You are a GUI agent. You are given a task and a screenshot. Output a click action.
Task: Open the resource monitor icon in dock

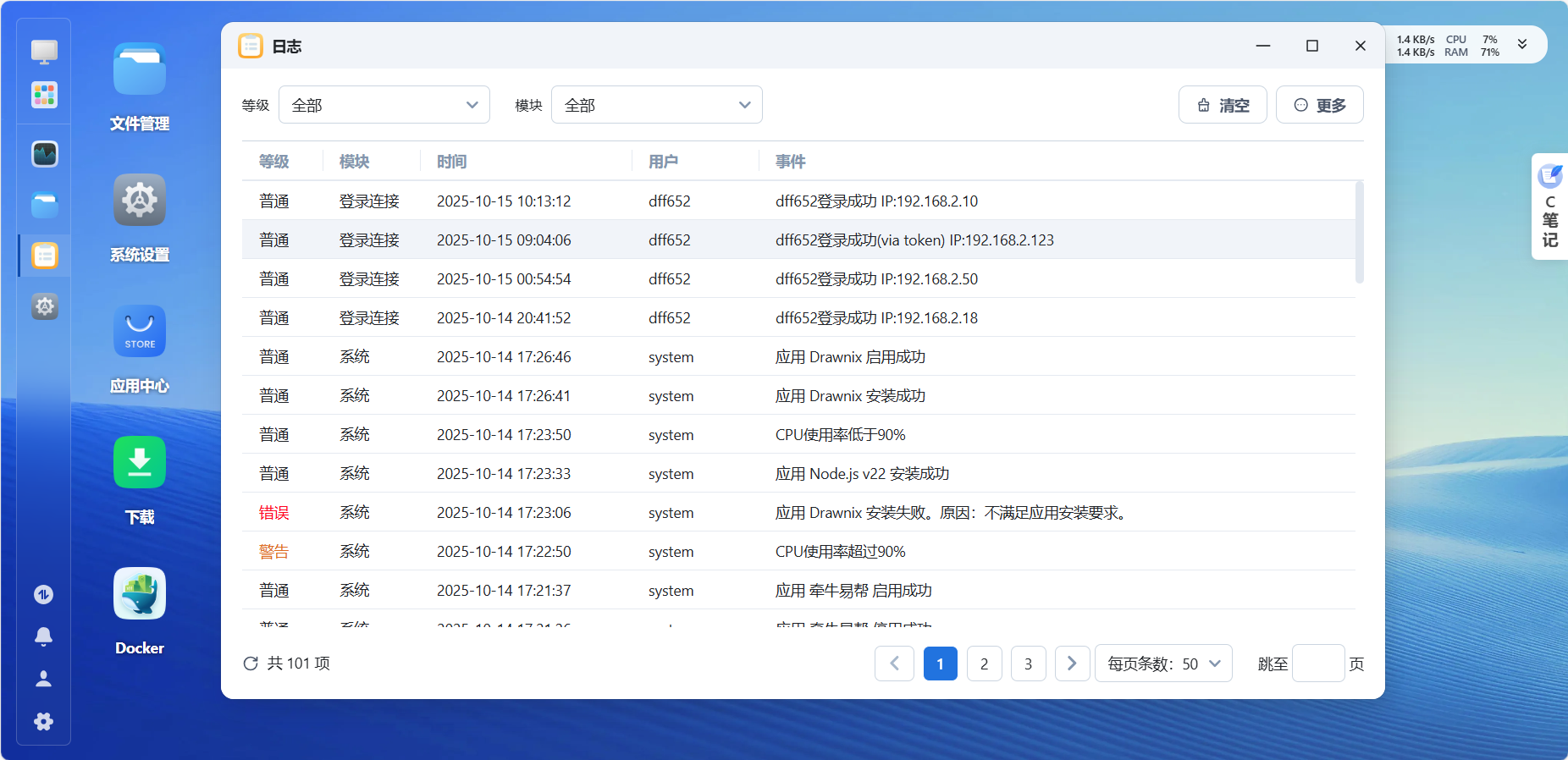[x=45, y=154]
